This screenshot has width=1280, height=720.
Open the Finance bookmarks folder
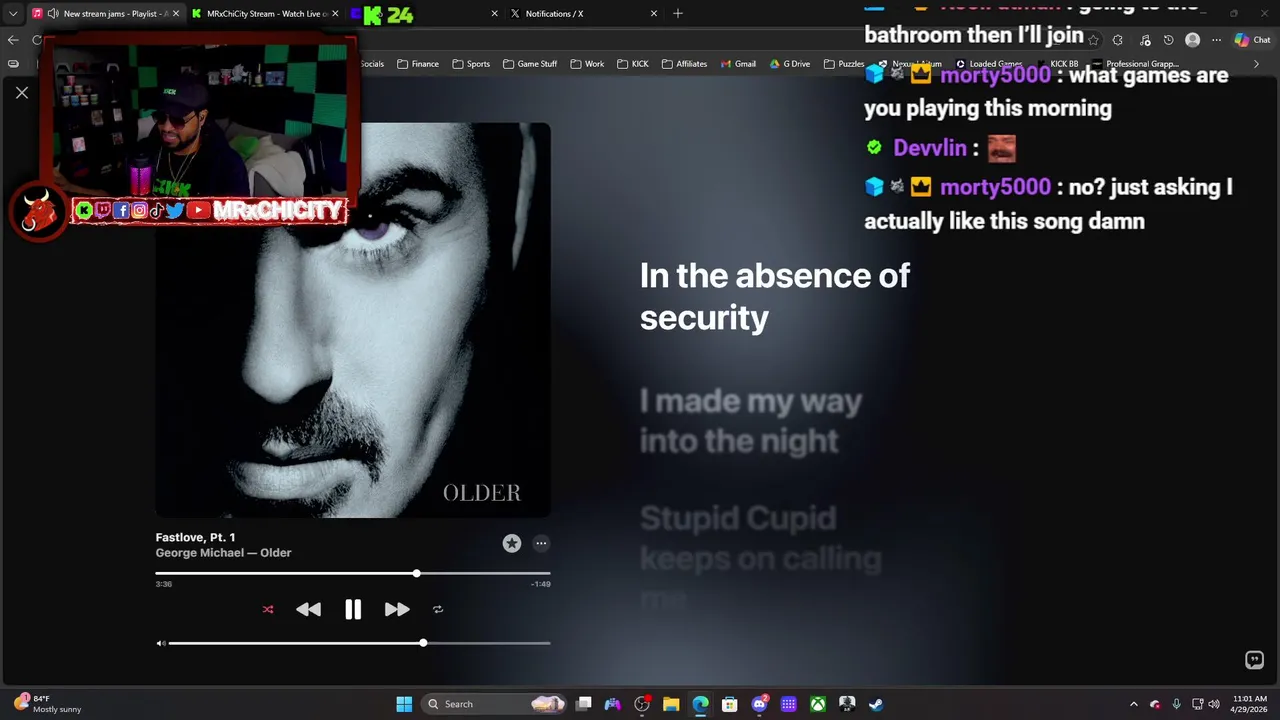[x=418, y=64]
